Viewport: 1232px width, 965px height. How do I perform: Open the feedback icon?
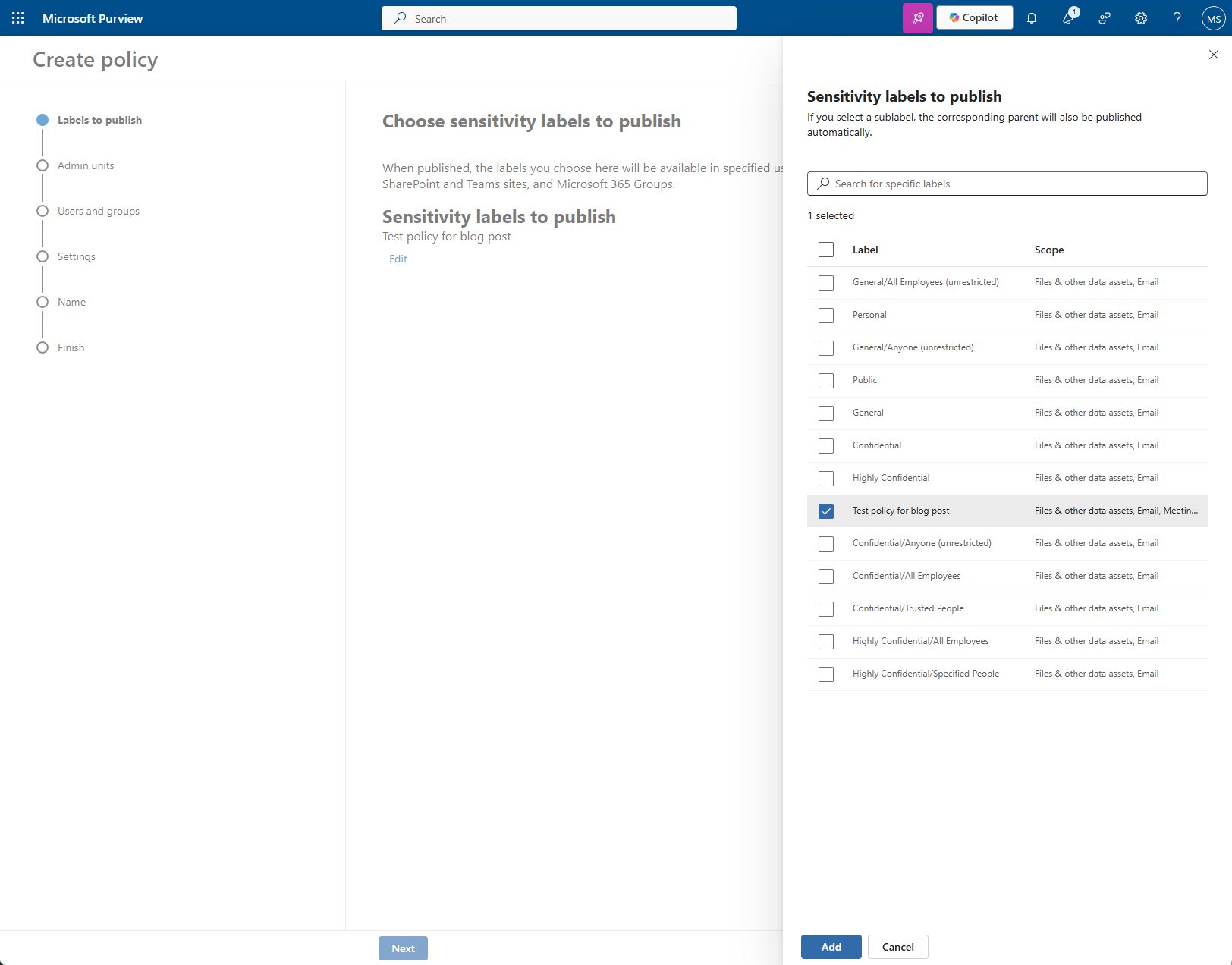1105,18
